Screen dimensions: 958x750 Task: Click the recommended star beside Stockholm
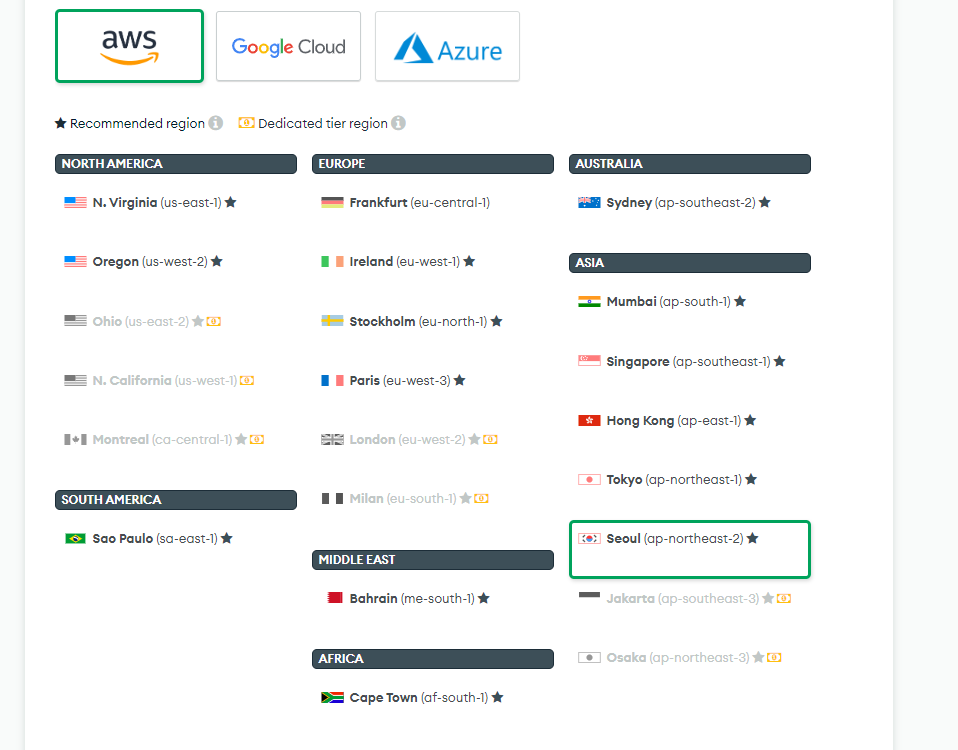point(497,321)
